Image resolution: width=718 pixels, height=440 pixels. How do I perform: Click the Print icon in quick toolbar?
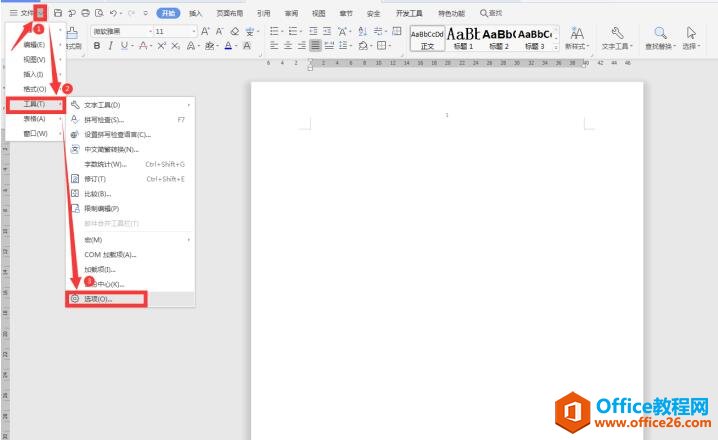click(85, 13)
